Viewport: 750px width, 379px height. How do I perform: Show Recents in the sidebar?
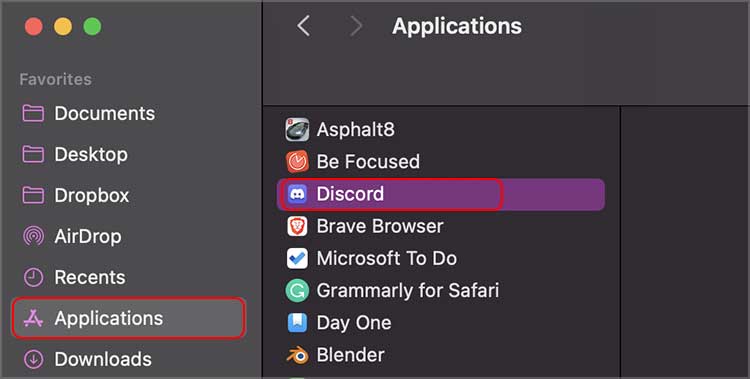tap(74, 277)
